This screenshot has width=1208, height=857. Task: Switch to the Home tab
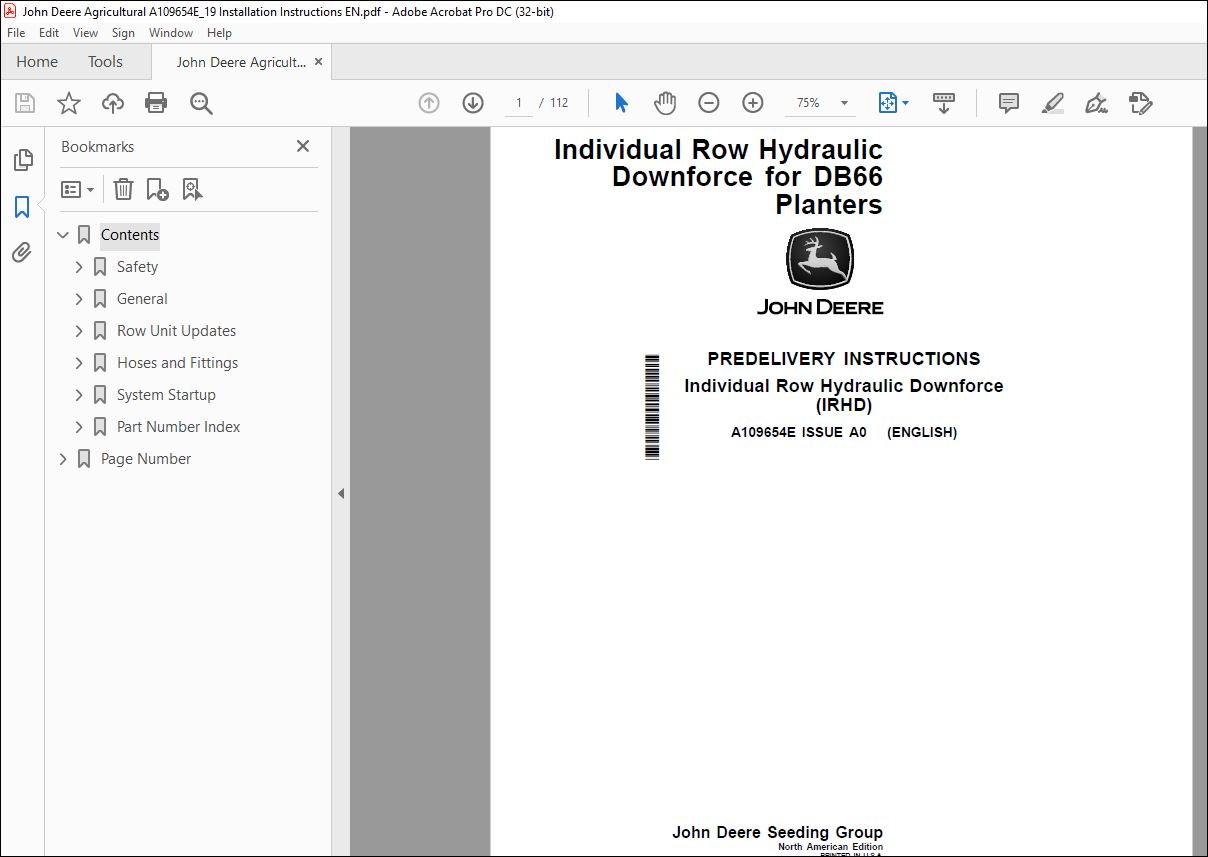click(37, 62)
